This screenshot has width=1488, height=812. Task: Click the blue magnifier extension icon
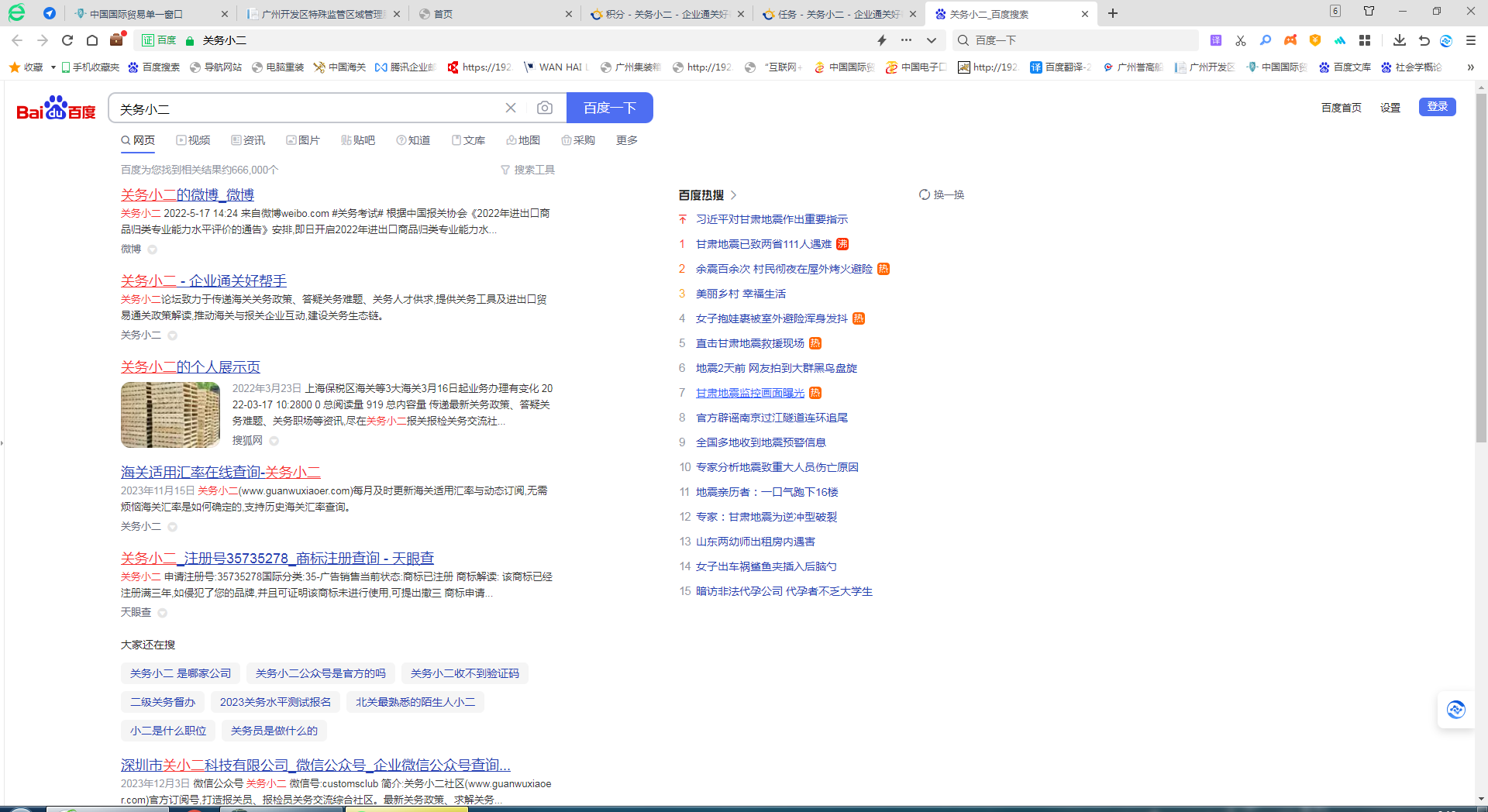coord(1266,40)
